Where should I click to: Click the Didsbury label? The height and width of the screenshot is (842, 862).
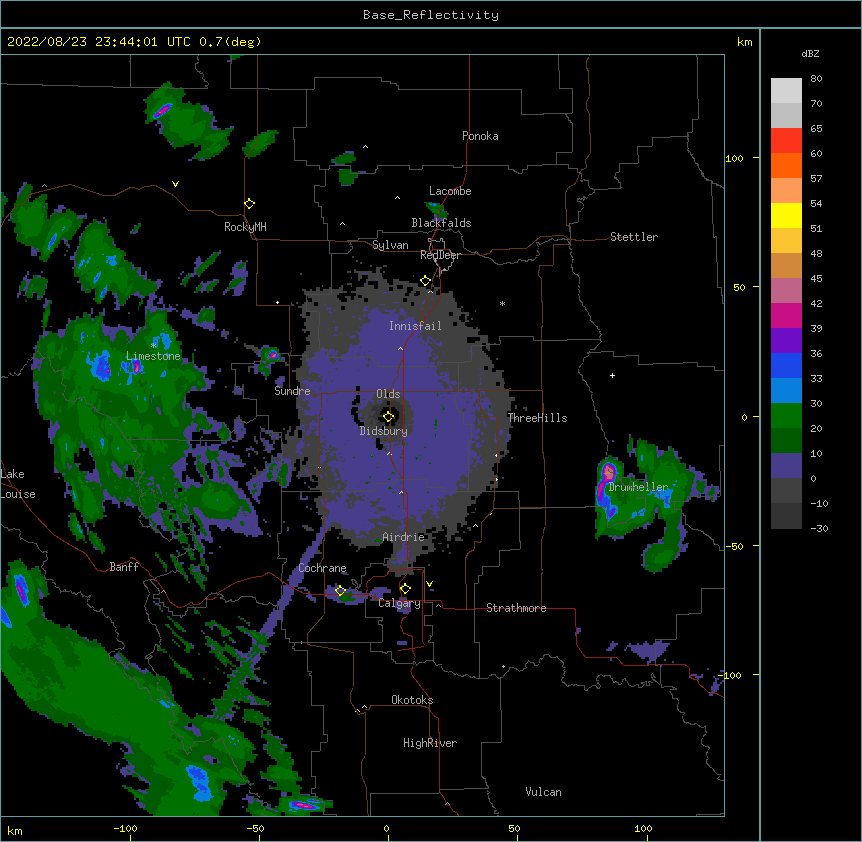(x=384, y=431)
